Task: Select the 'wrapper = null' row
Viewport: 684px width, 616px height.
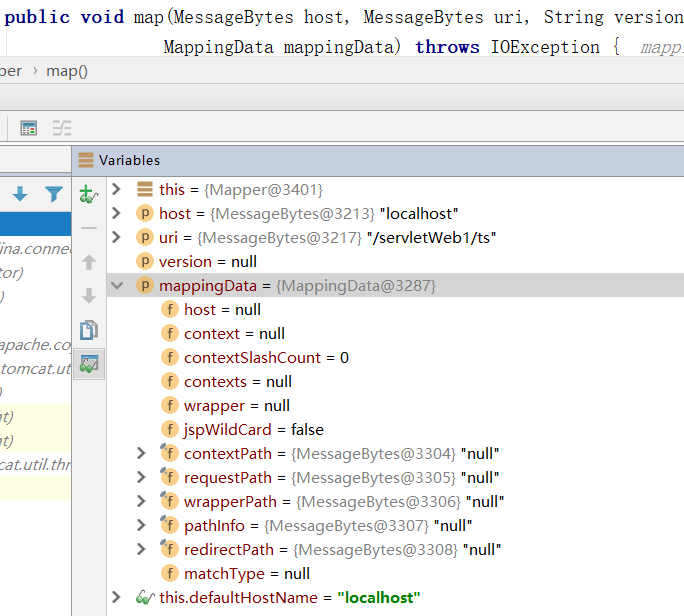Action: click(x=395, y=406)
